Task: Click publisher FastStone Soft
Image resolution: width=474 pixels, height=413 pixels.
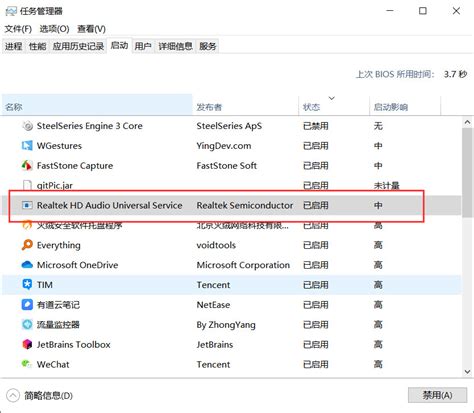Action: pos(226,166)
